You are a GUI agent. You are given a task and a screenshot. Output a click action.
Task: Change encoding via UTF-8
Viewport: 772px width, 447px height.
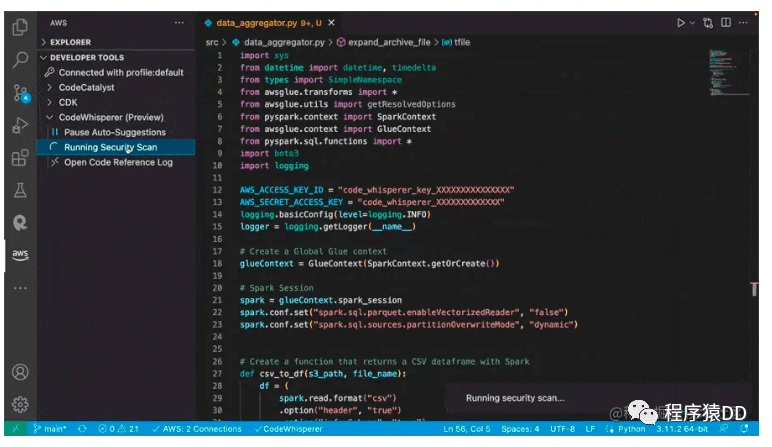pyautogui.click(x=562, y=429)
